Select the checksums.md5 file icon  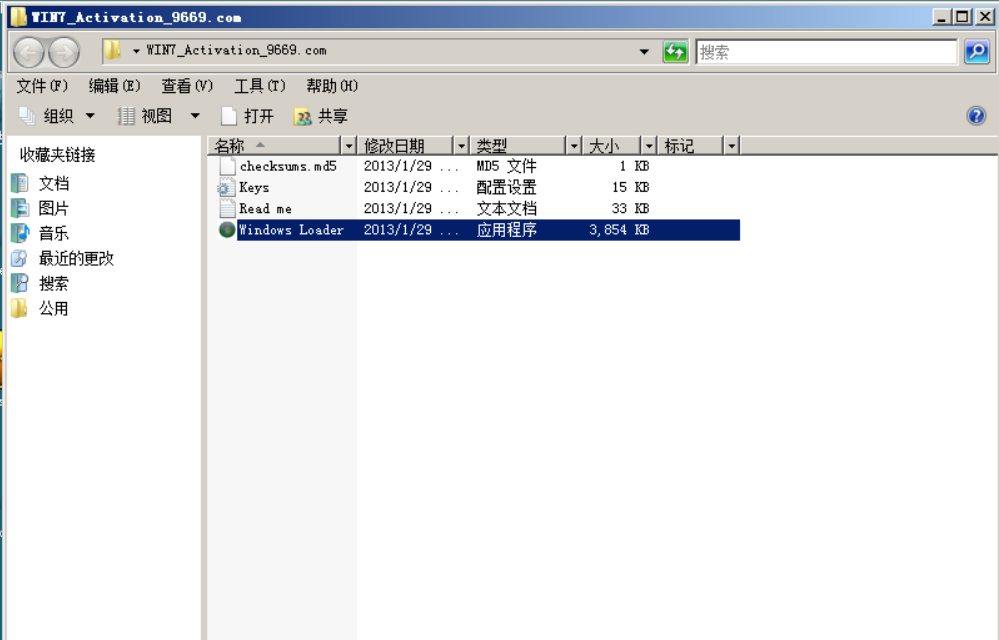(227, 166)
